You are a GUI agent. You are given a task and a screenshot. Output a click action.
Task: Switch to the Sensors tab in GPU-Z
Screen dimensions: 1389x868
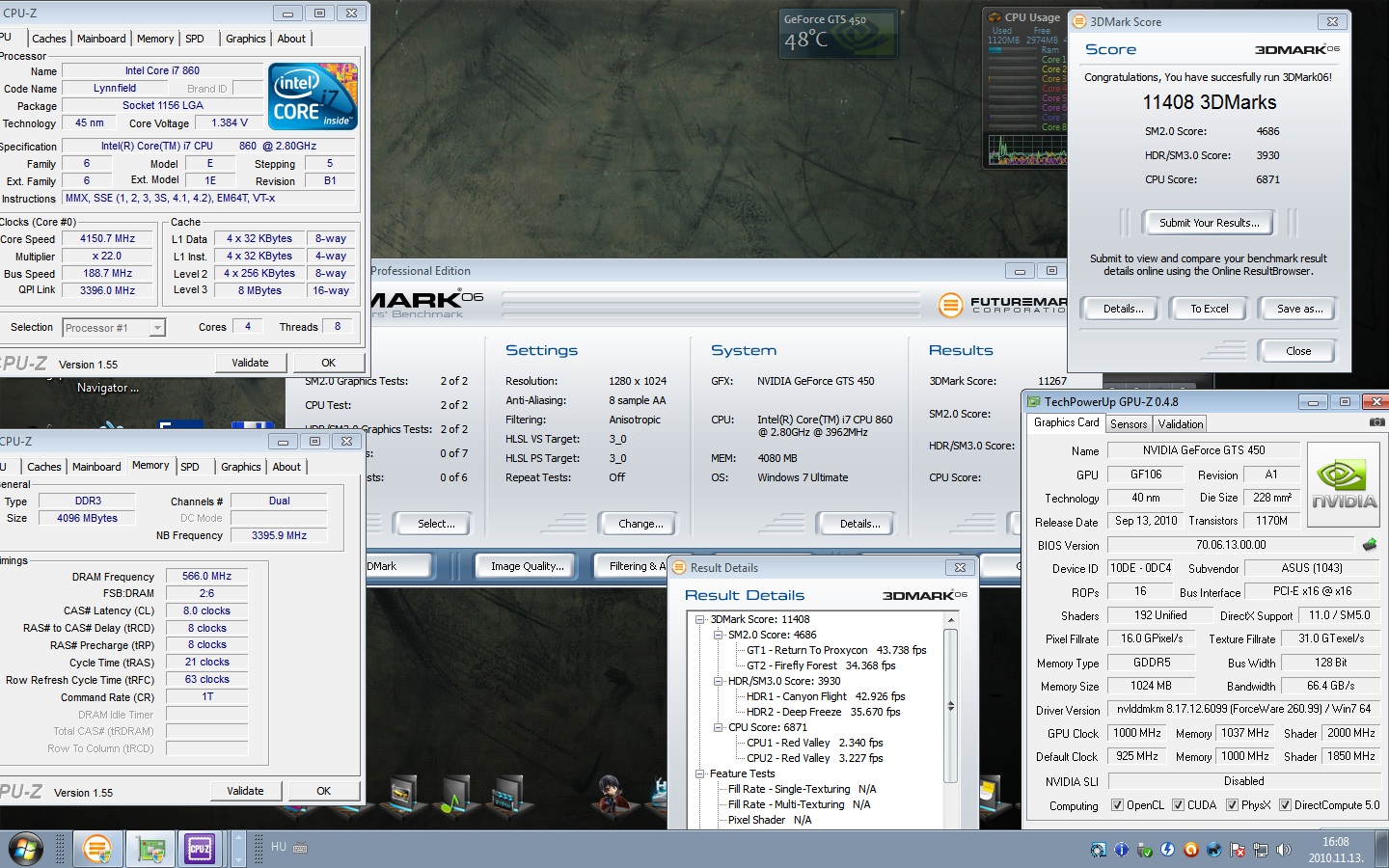pyautogui.click(x=1129, y=424)
